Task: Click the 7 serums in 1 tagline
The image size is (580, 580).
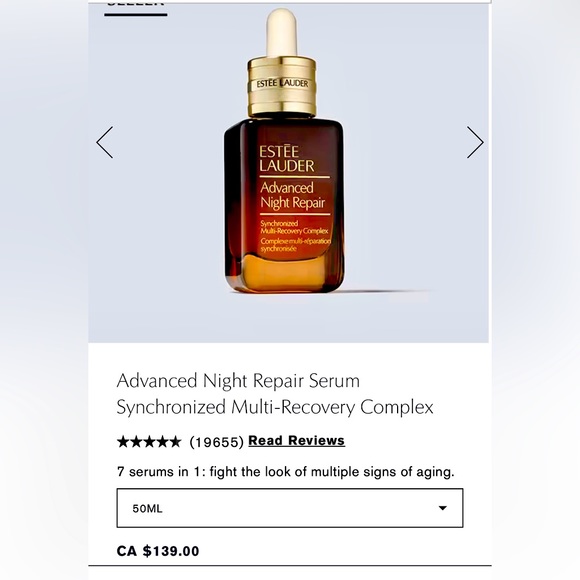Action: (x=286, y=472)
